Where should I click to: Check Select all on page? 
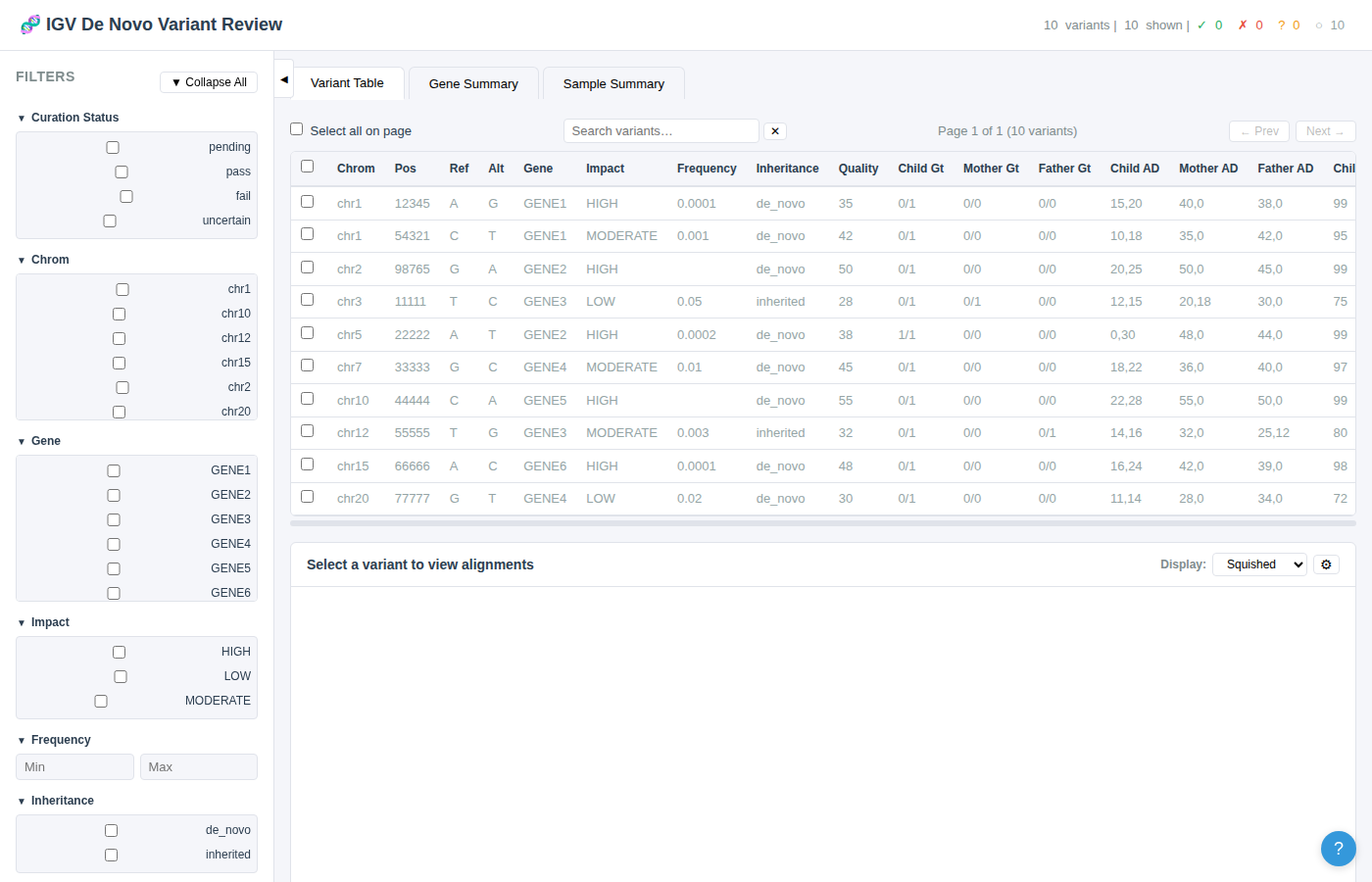(x=296, y=128)
